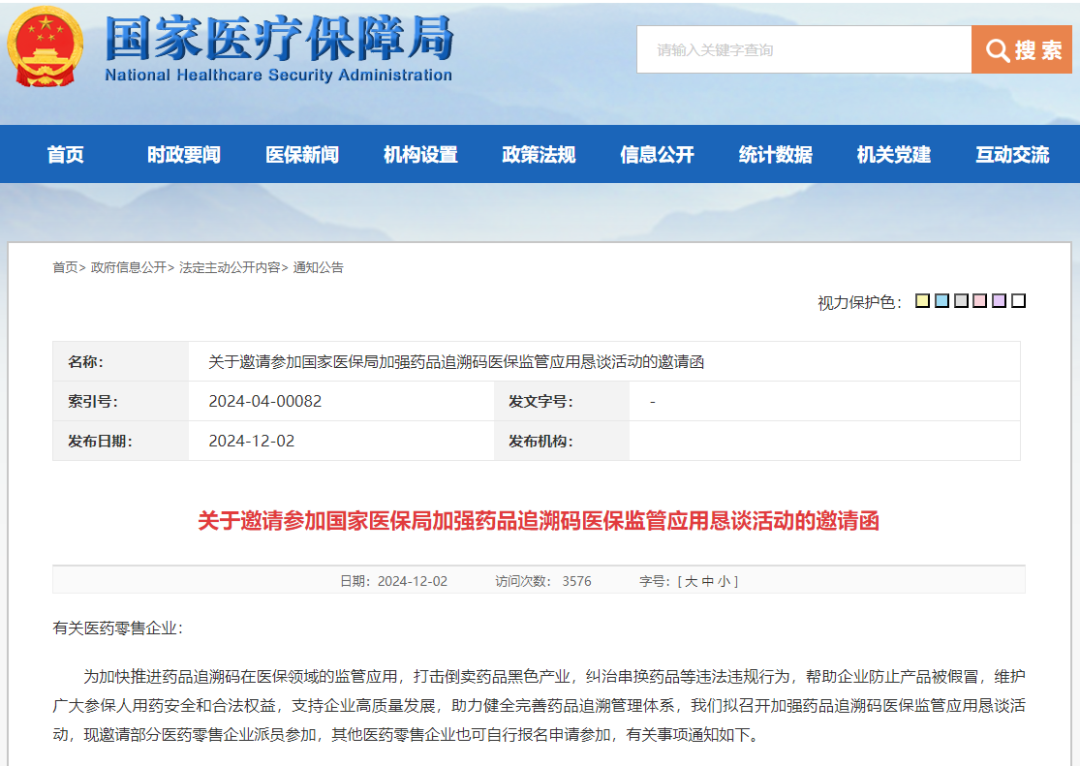This screenshot has height=766, width=1080.
Task: Click the national emblem logo
Action: [x=47, y=47]
